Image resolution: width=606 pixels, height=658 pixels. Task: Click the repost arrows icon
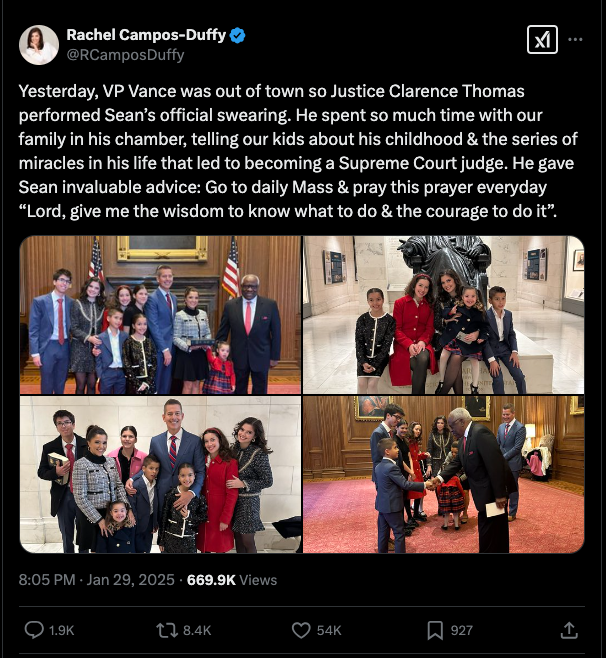click(167, 630)
